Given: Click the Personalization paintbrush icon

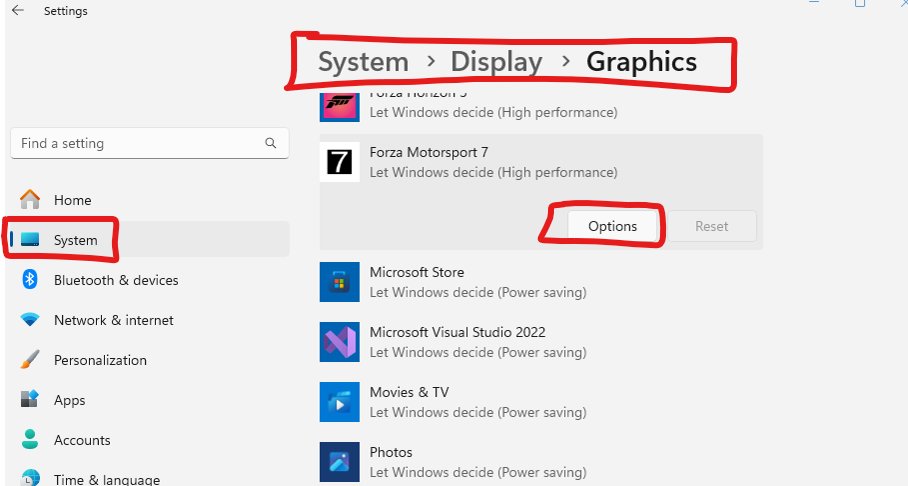Looking at the screenshot, I should (x=30, y=360).
